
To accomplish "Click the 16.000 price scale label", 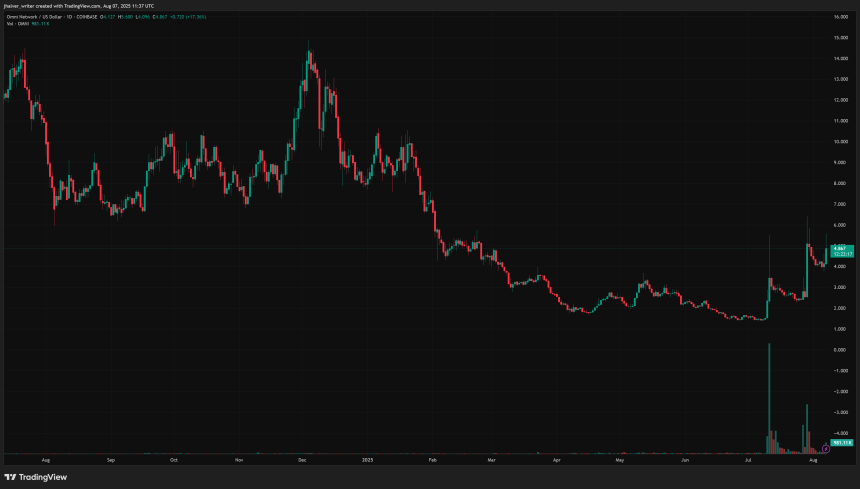I will [x=841, y=17].
